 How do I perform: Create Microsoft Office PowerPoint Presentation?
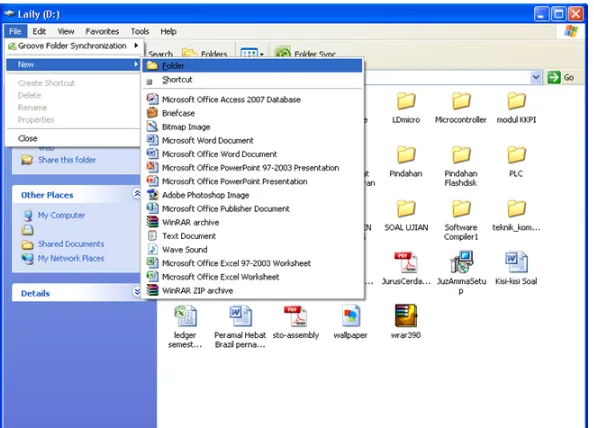click(x=252, y=181)
